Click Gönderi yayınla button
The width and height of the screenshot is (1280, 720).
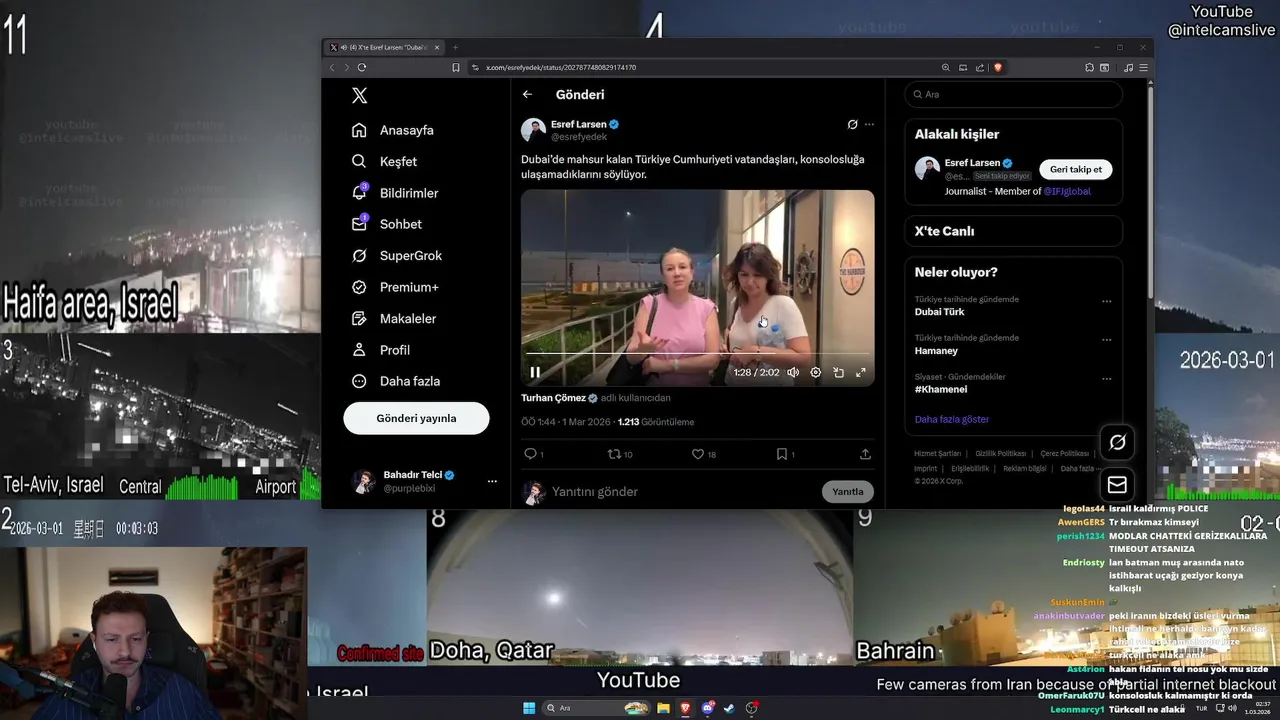[x=416, y=418]
